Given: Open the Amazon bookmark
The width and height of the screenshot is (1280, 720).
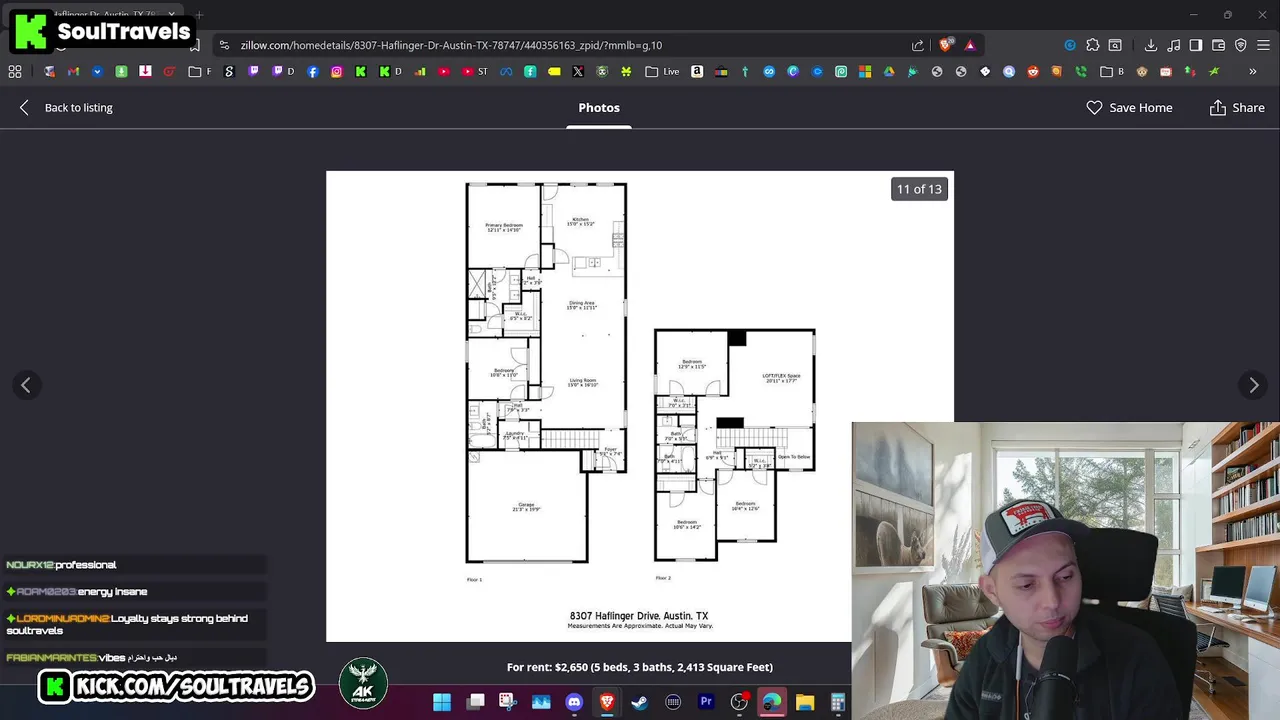Looking at the screenshot, I should 697,72.
